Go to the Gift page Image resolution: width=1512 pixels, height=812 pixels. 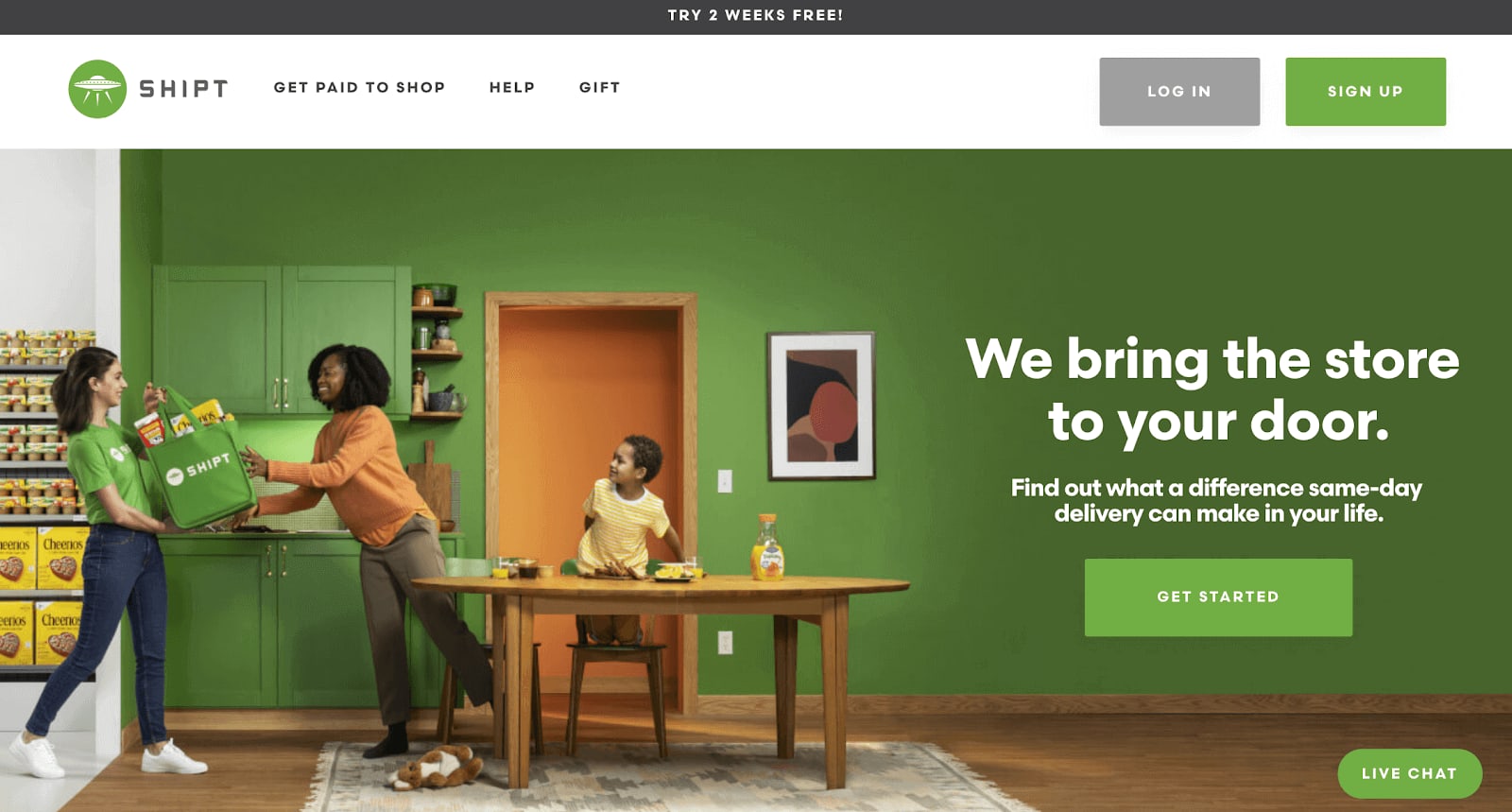coord(599,87)
